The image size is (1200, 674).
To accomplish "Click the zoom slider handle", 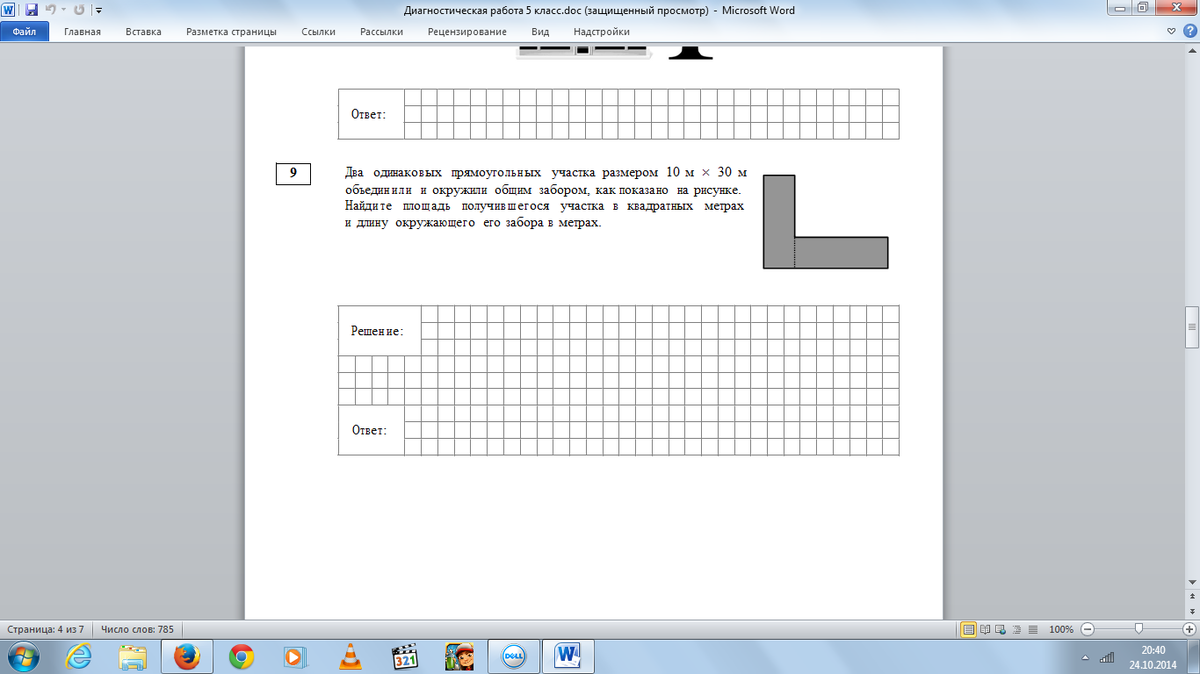I will pyautogui.click(x=1138, y=630).
